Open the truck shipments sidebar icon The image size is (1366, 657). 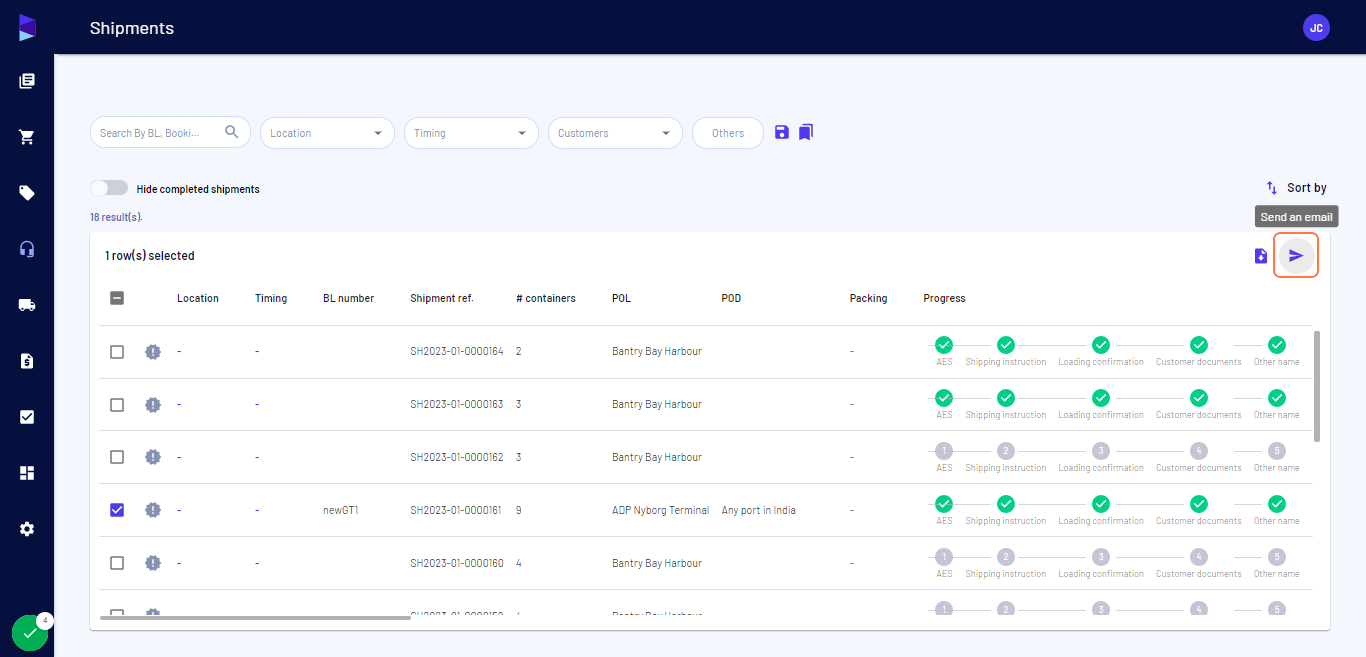[x=27, y=305]
